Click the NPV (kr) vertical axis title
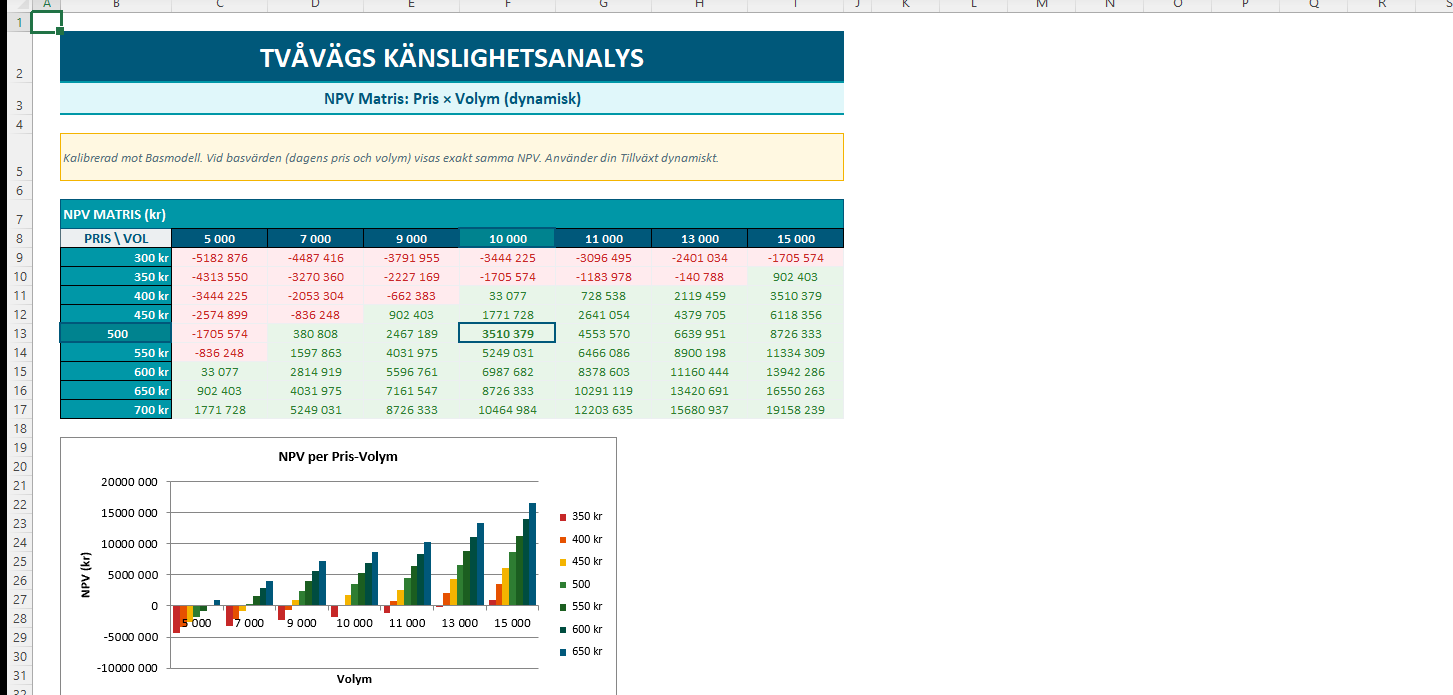Viewport: 1453px width, 695px height. (86, 574)
